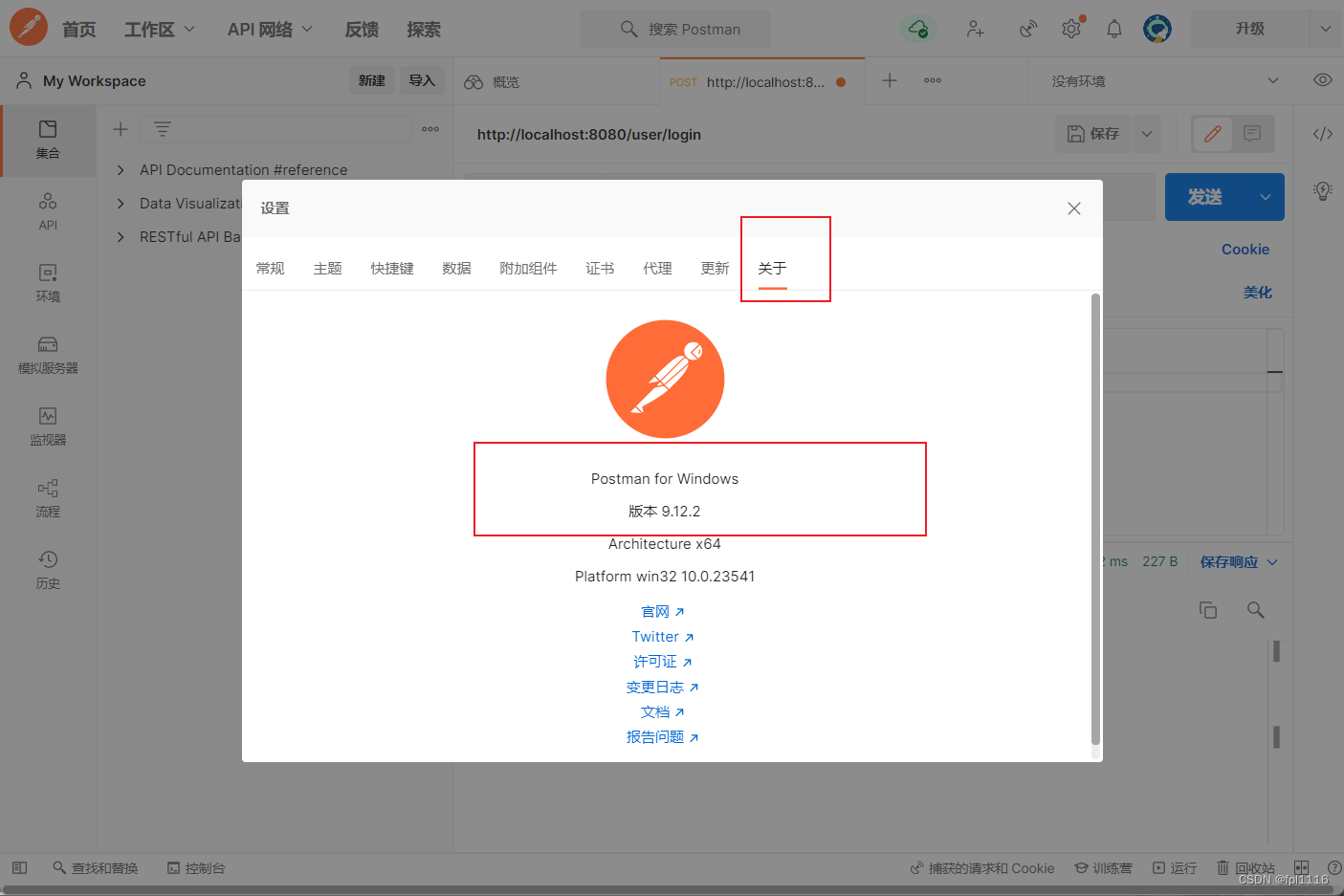Open the API sidebar section
1344x896 pixels.
click(x=48, y=211)
